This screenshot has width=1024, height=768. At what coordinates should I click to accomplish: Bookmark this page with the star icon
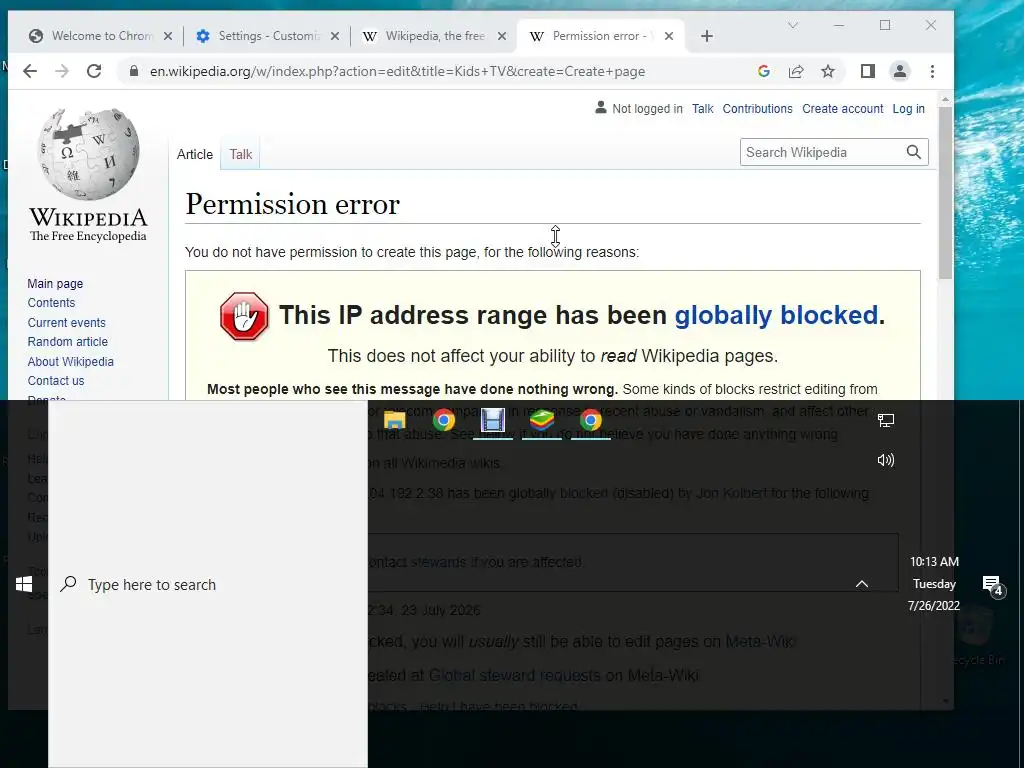pos(827,71)
